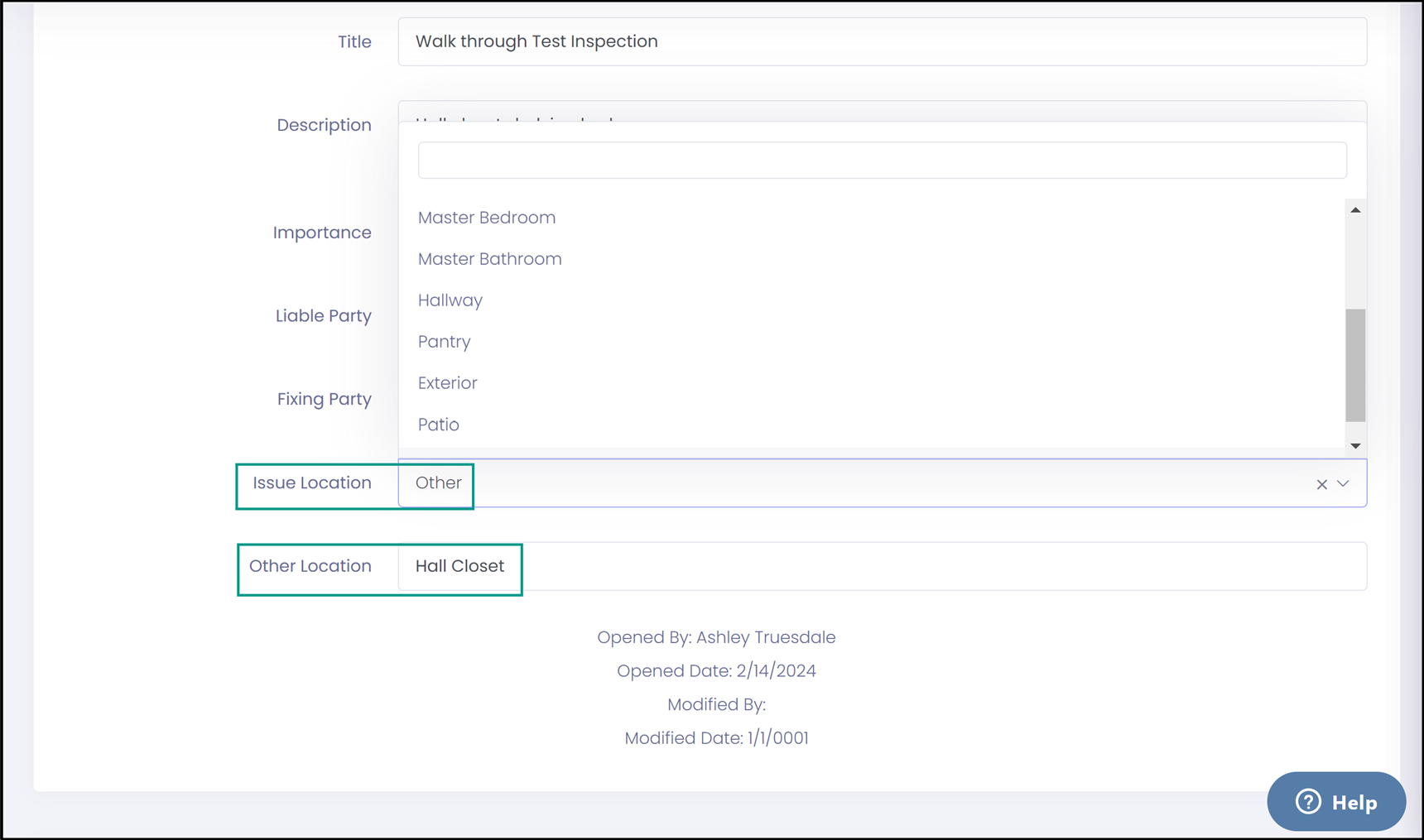The height and width of the screenshot is (840, 1424).
Task: Click the dropdown list scroll-up arrow
Action: click(1355, 210)
